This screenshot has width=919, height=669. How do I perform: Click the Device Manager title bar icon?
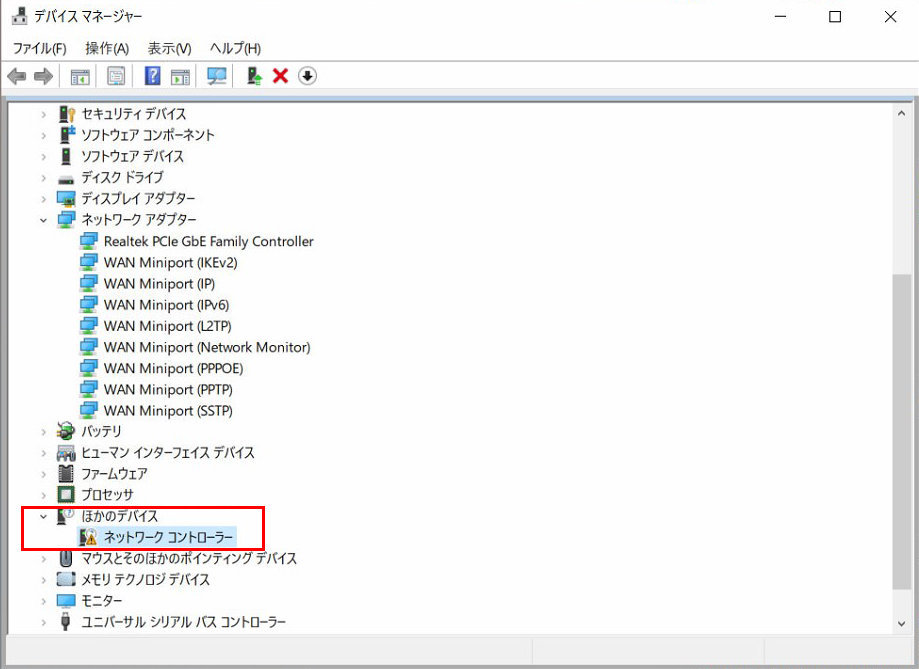click(19, 16)
